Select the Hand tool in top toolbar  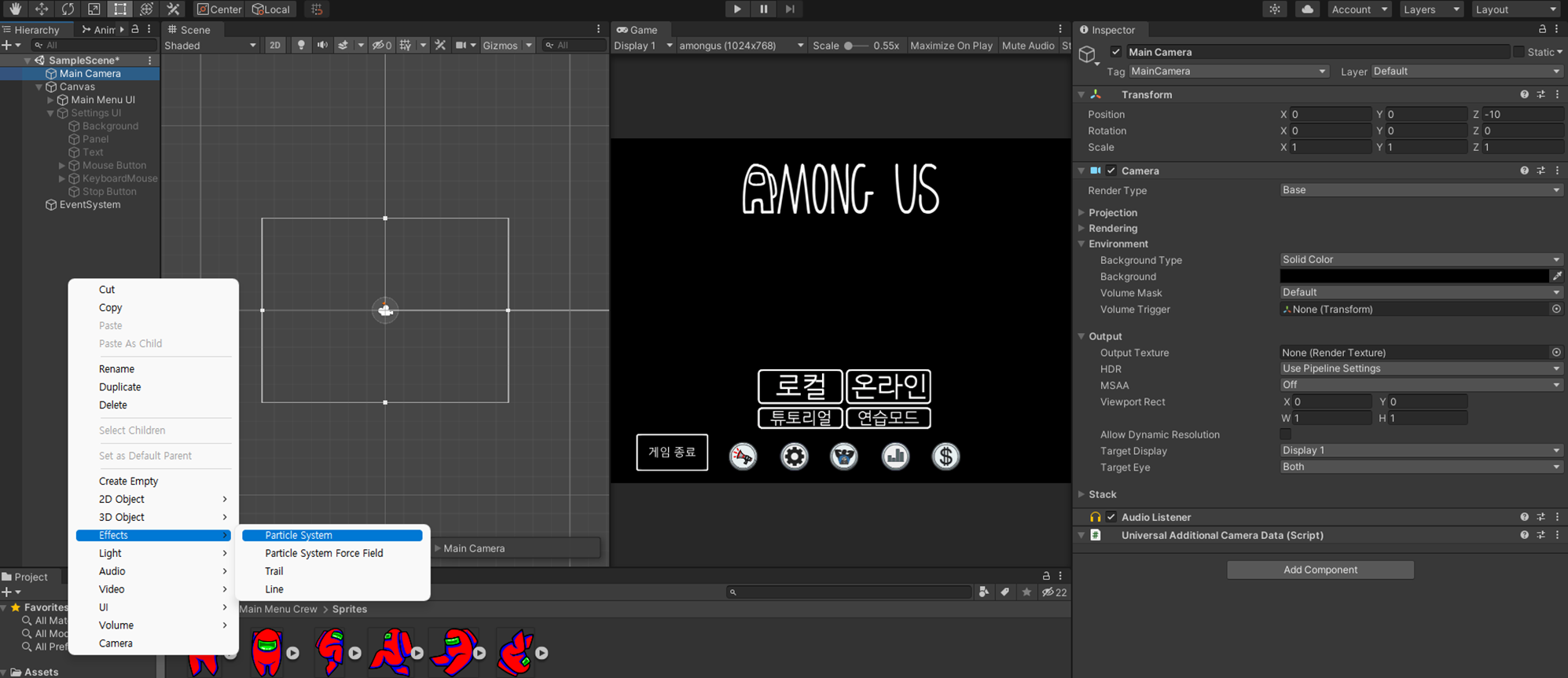[15, 9]
